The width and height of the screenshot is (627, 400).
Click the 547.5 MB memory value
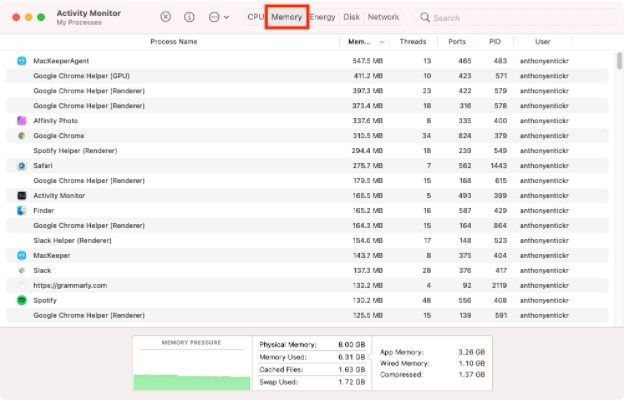click(x=367, y=61)
